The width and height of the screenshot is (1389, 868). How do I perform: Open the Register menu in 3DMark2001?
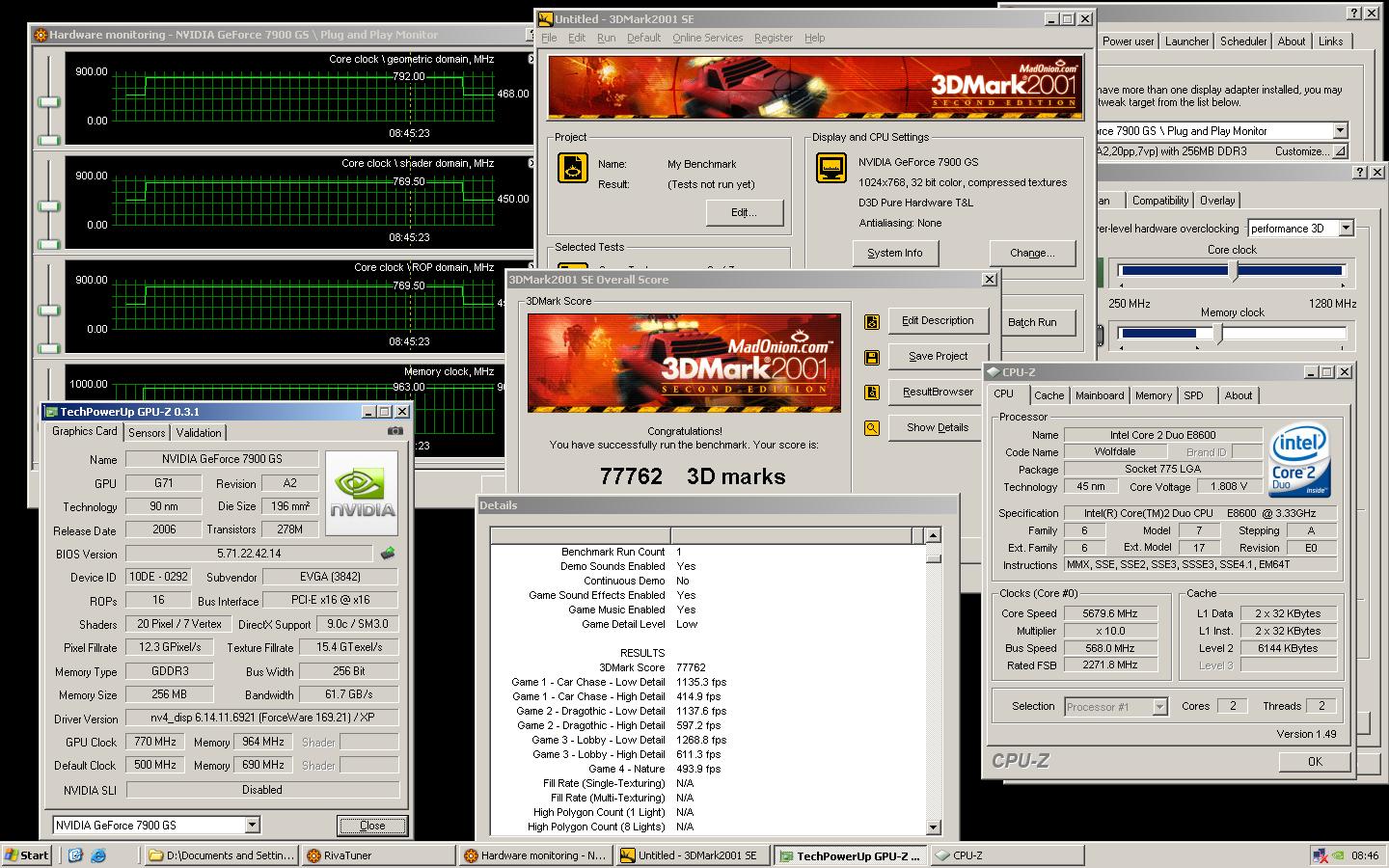pyautogui.click(x=773, y=38)
